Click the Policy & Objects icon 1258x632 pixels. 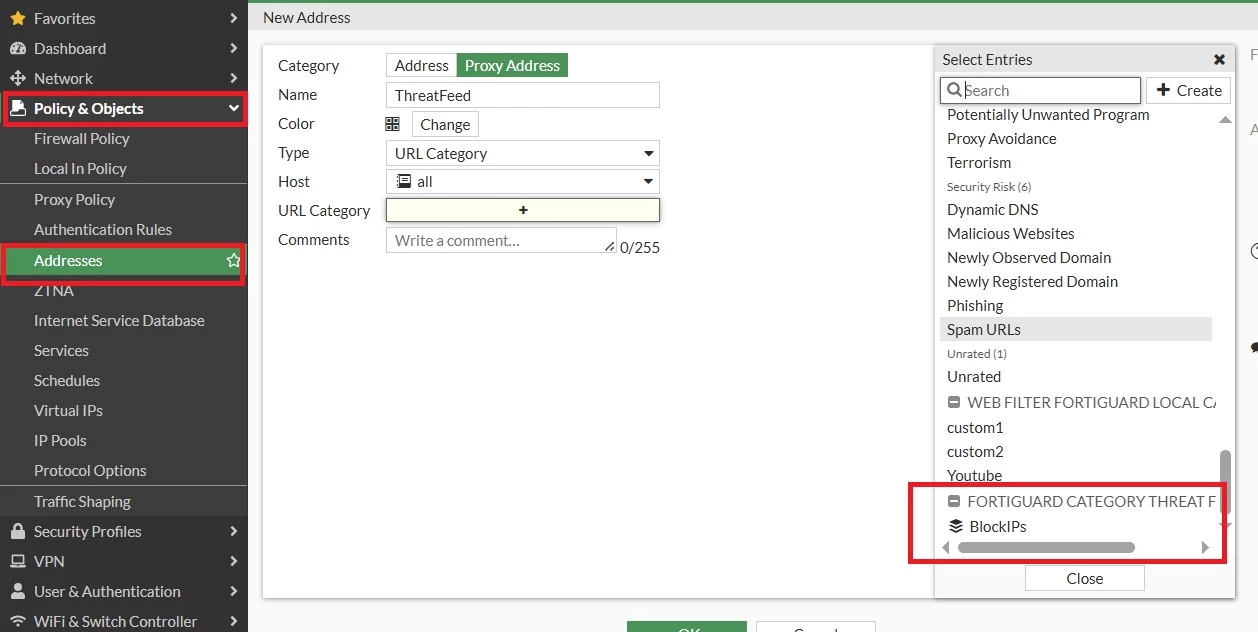tap(17, 108)
